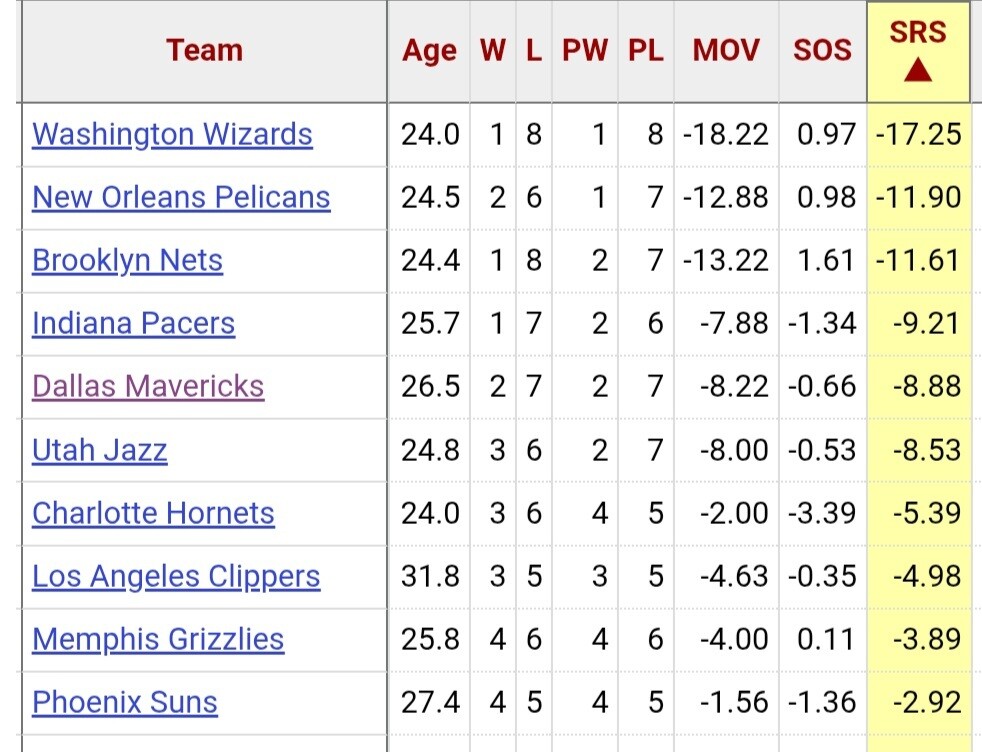Image resolution: width=982 pixels, height=752 pixels.
Task: Click the Phoenix Suns link
Action: click(125, 702)
